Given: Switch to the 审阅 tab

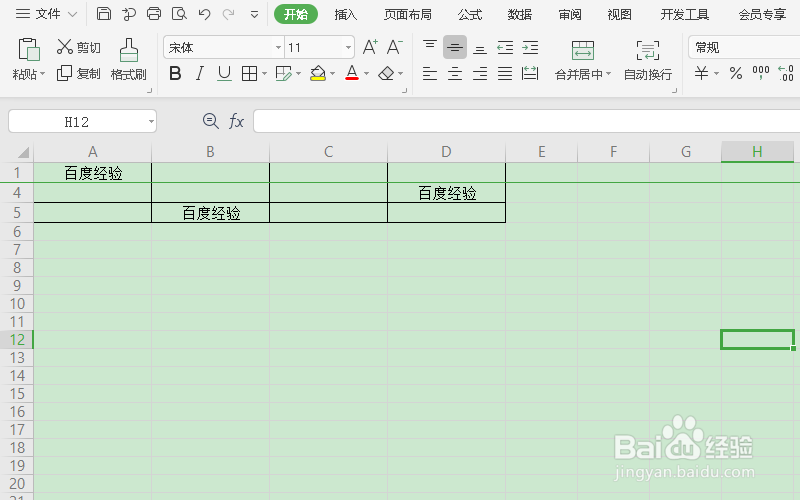Looking at the screenshot, I should point(570,14).
